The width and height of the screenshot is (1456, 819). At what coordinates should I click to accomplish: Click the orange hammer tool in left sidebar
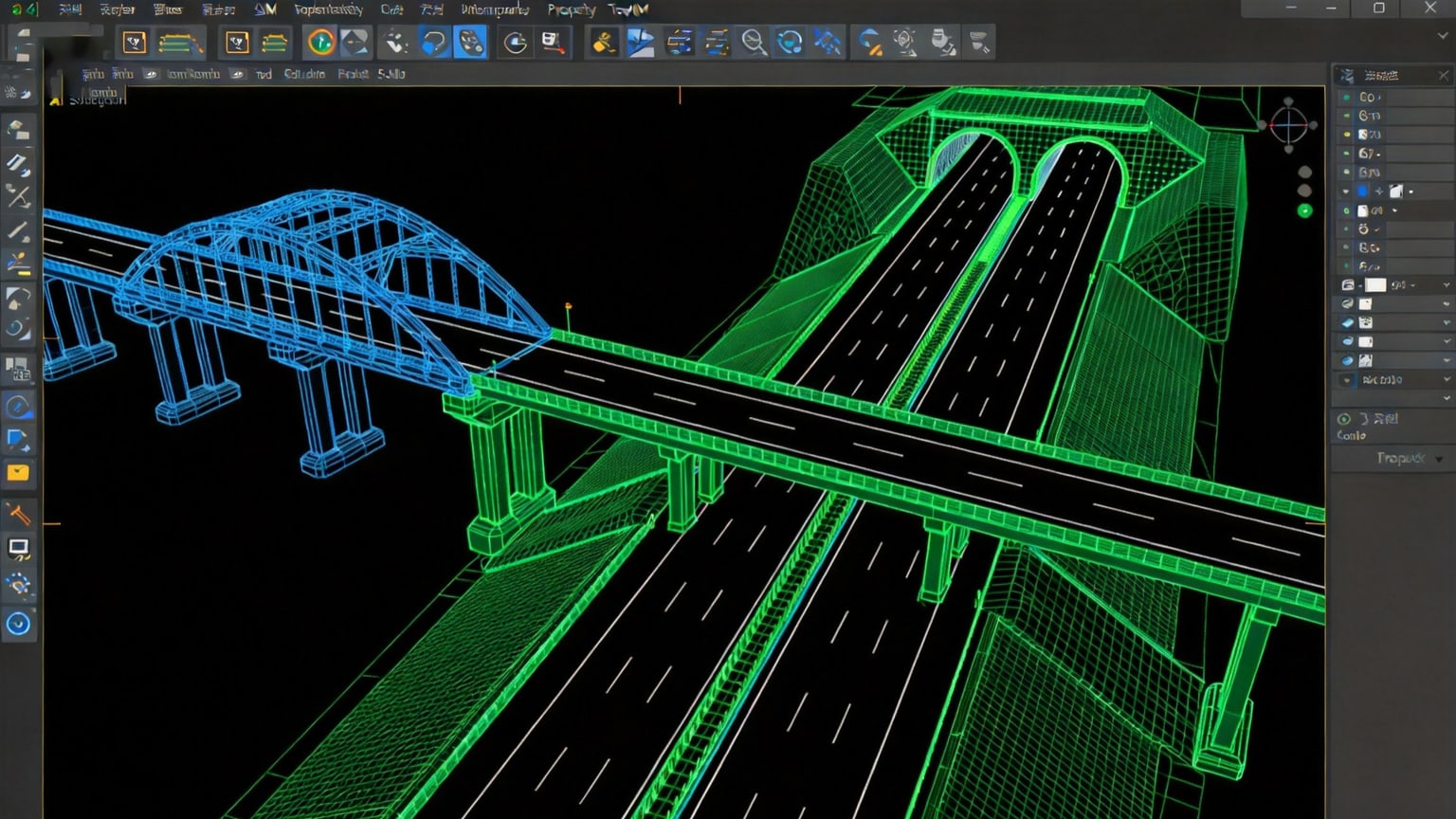click(18, 515)
